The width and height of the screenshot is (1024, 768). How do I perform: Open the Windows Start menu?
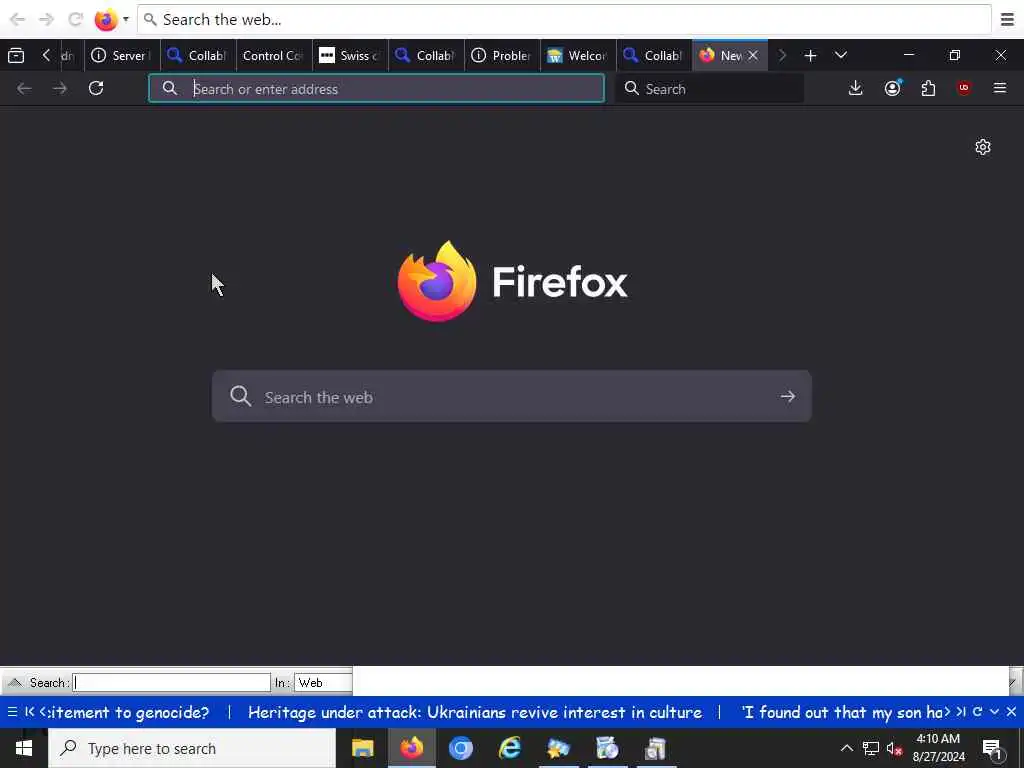[x=24, y=748]
